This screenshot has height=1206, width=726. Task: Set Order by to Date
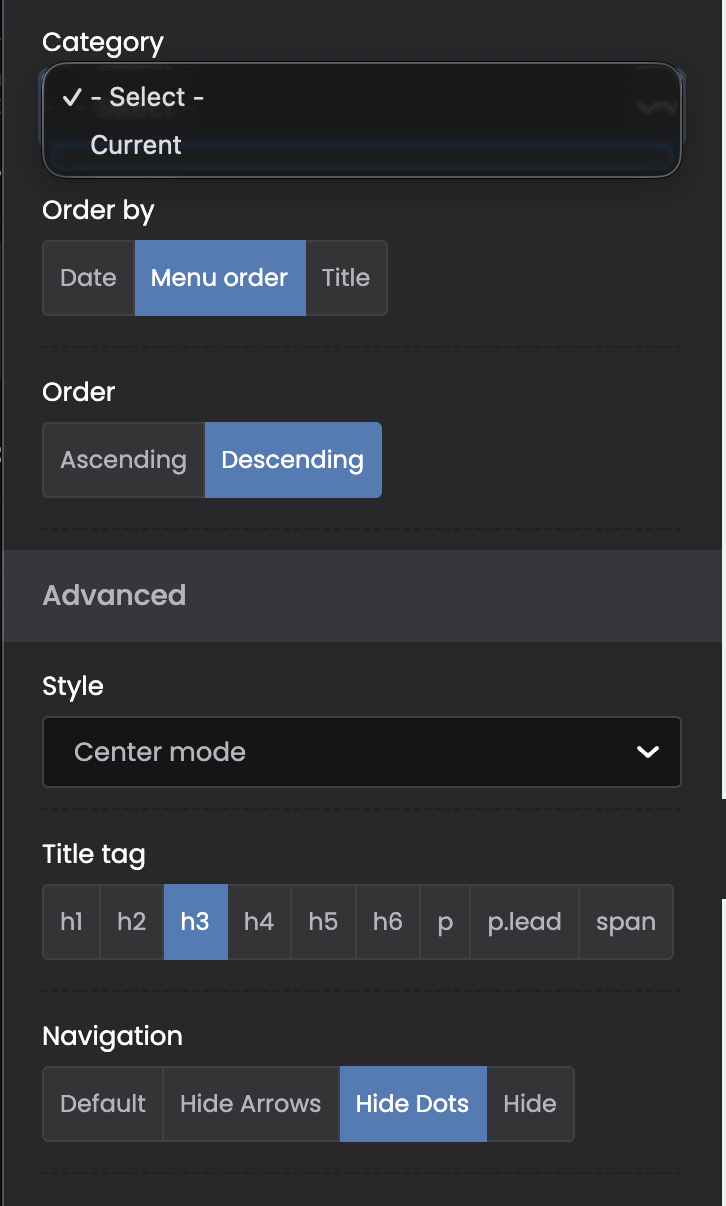pos(88,278)
